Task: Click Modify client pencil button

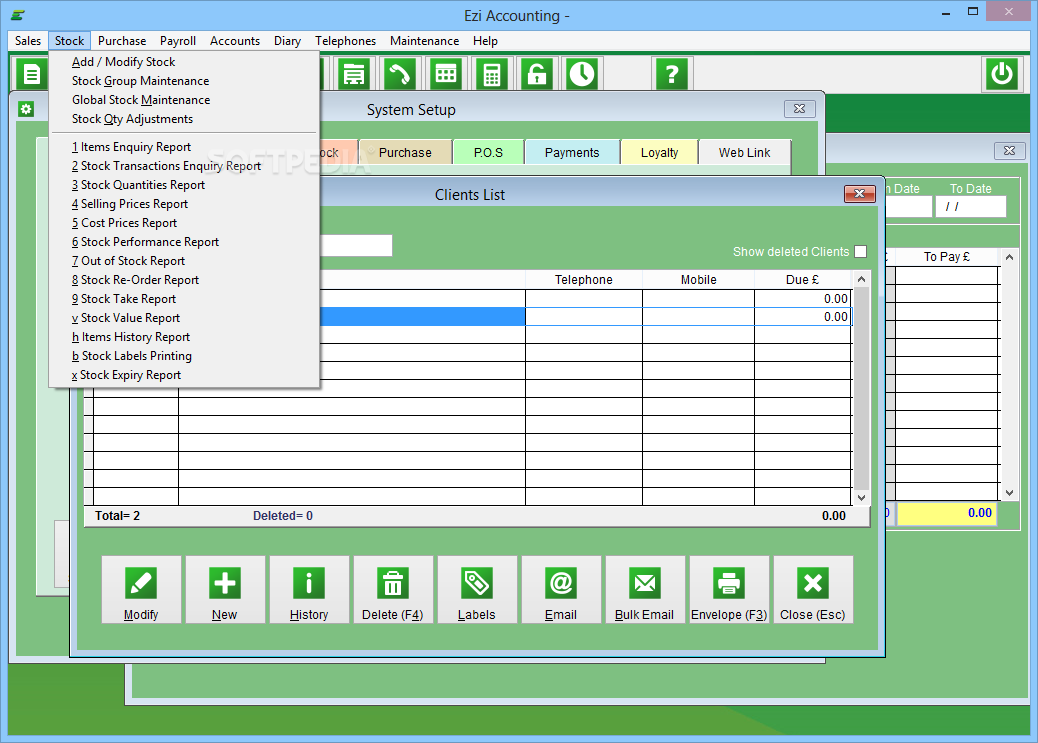Action: pos(141,589)
